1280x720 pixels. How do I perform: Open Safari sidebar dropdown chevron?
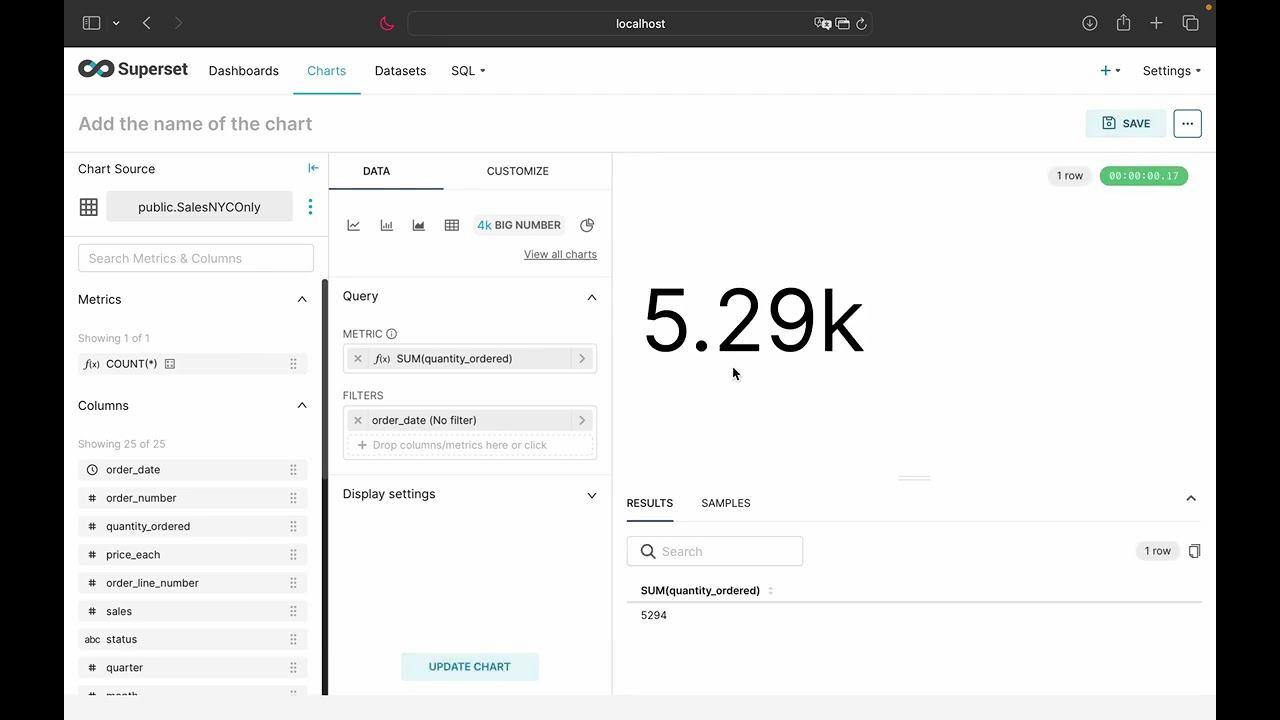[116, 23]
